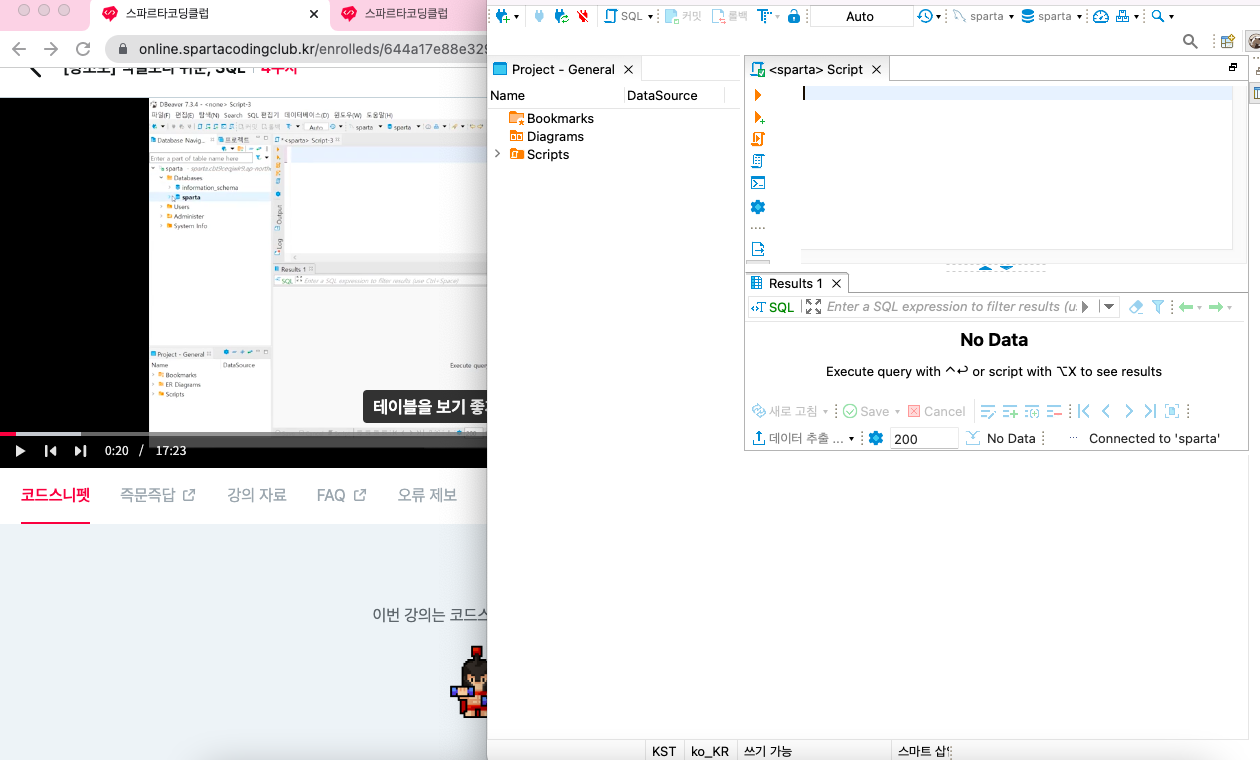The width and height of the screenshot is (1260, 760).
Task: Go to last row arrow icon
Action: [1150, 411]
